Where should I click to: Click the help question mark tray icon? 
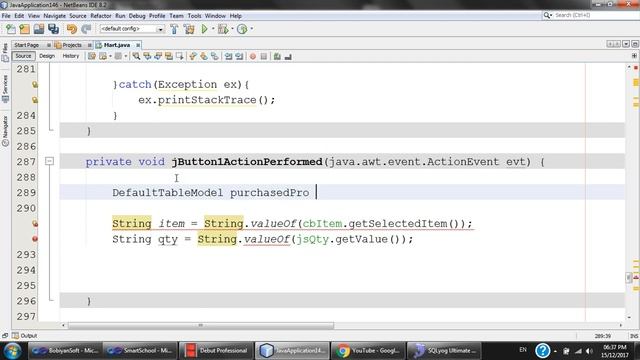(x=542, y=351)
